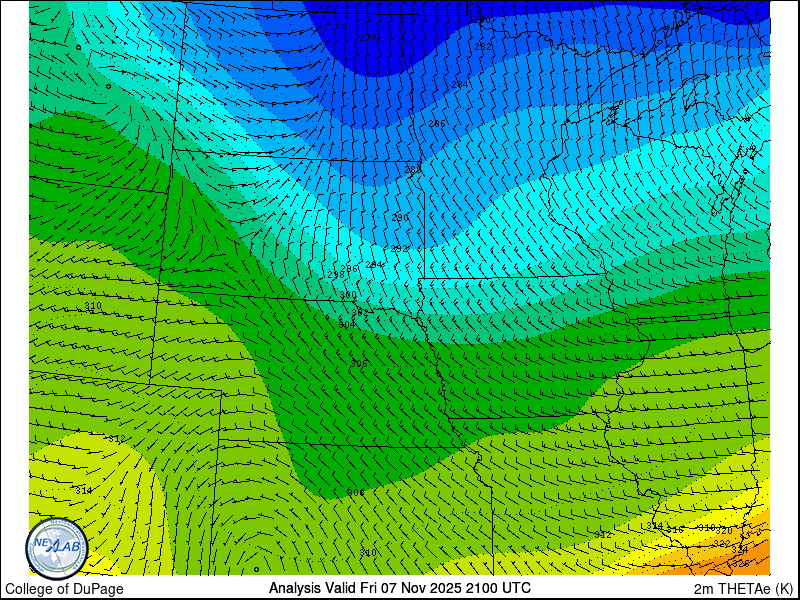Image resolution: width=800 pixels, height=600 pixels.
Task: Pick the 324 contour label
Action: pos(739,551)
